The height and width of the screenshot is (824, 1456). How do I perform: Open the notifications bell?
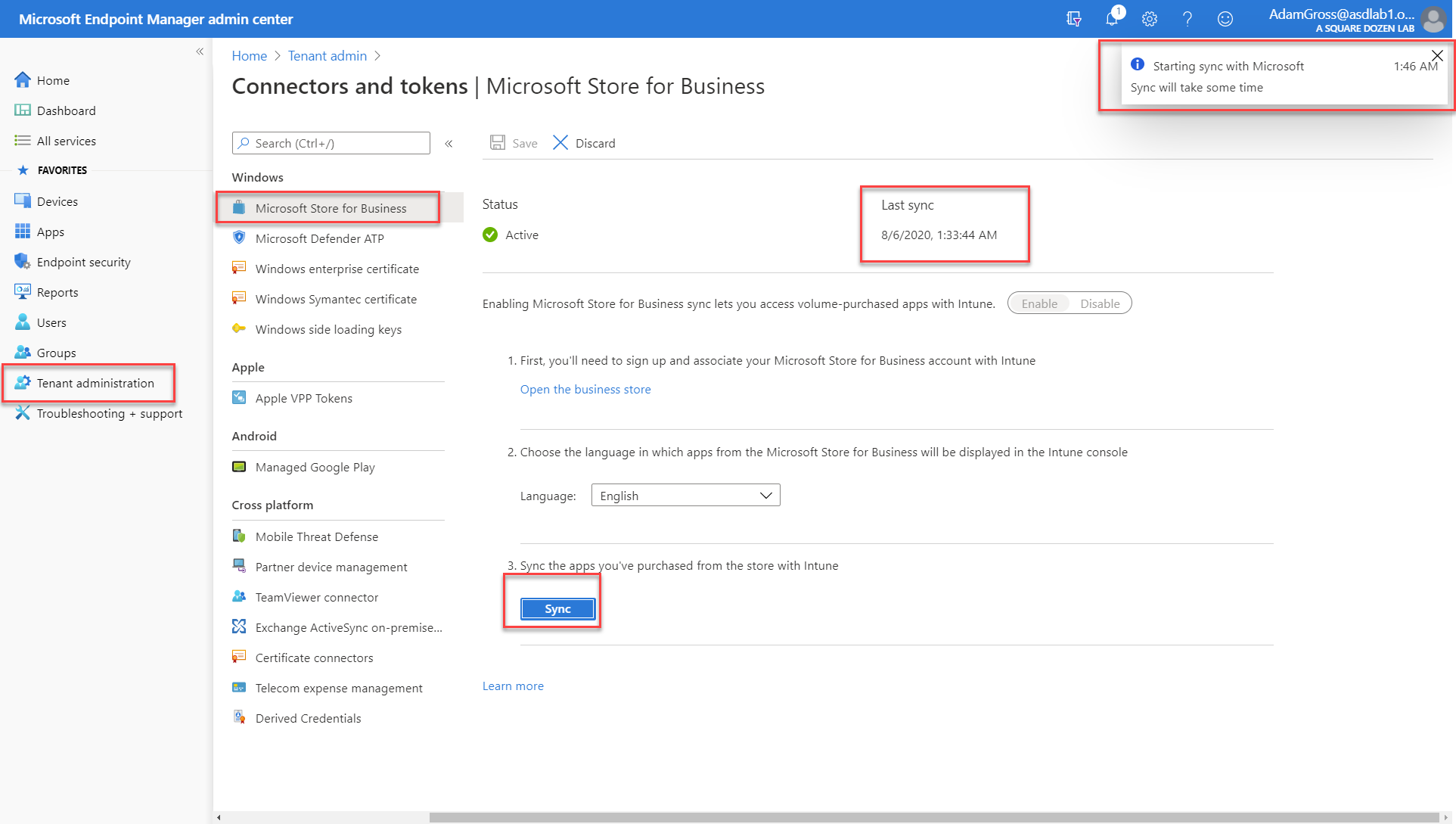click(x=1112, y=19)
